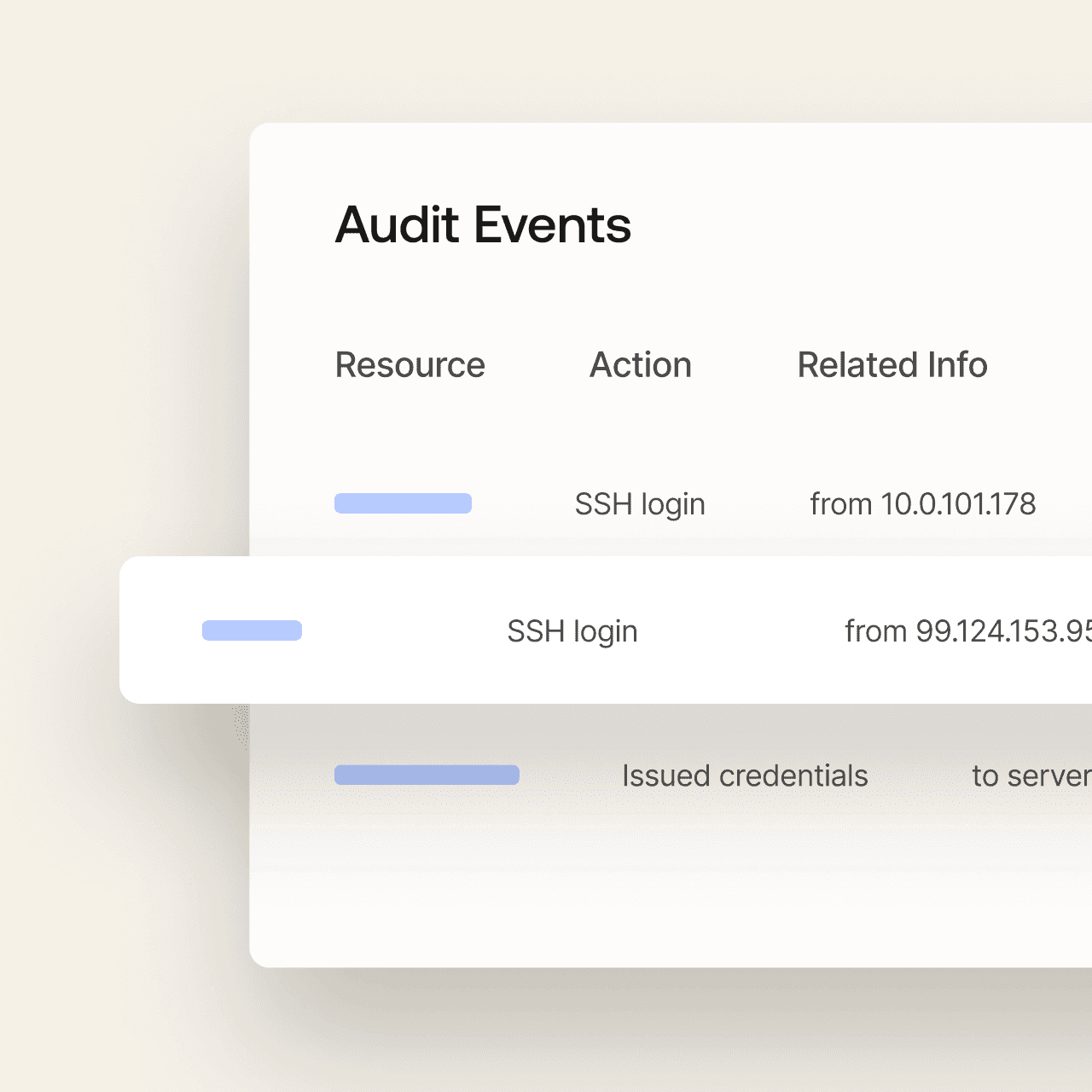The height and width of the screenshot is (1092, 1092).
Task: Open the resource pill in the highlighted row
Action: (x=252, y=630)
